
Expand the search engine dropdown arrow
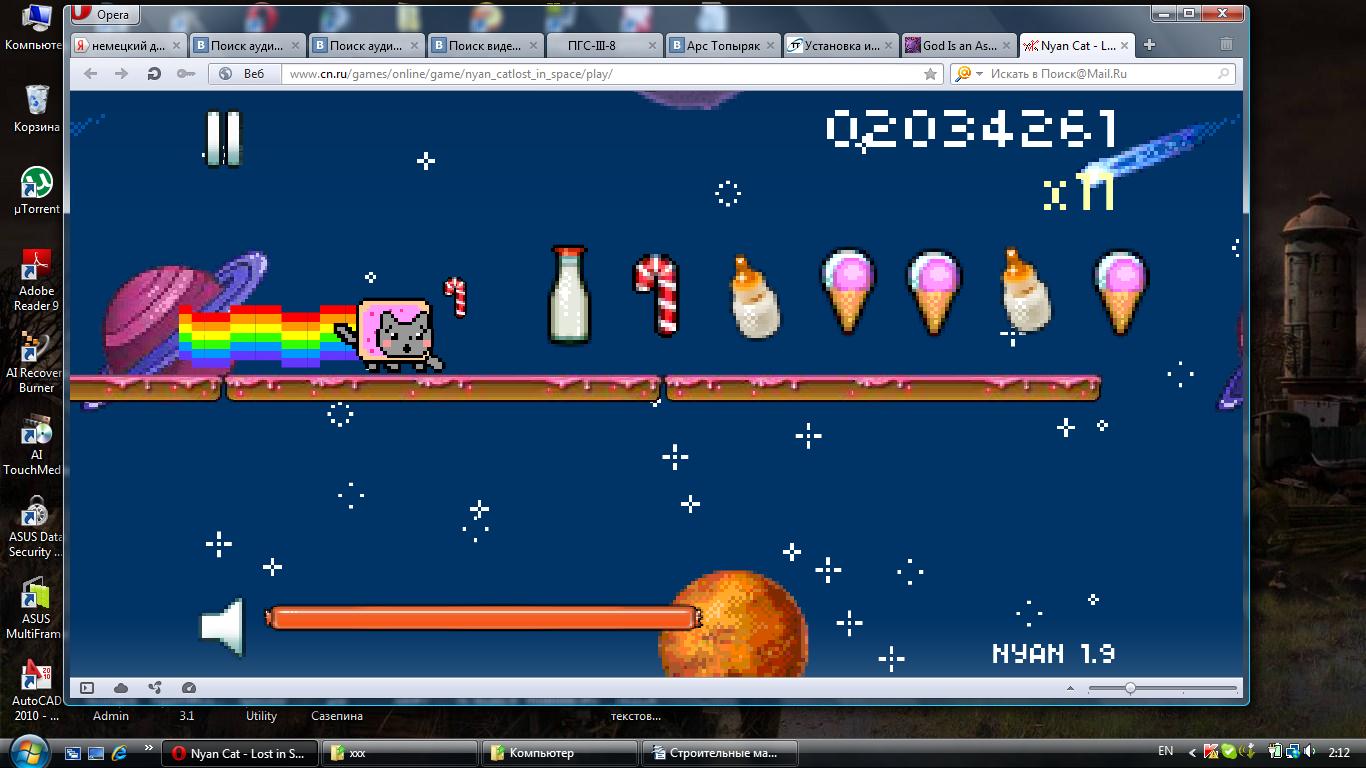click(979, 74)
